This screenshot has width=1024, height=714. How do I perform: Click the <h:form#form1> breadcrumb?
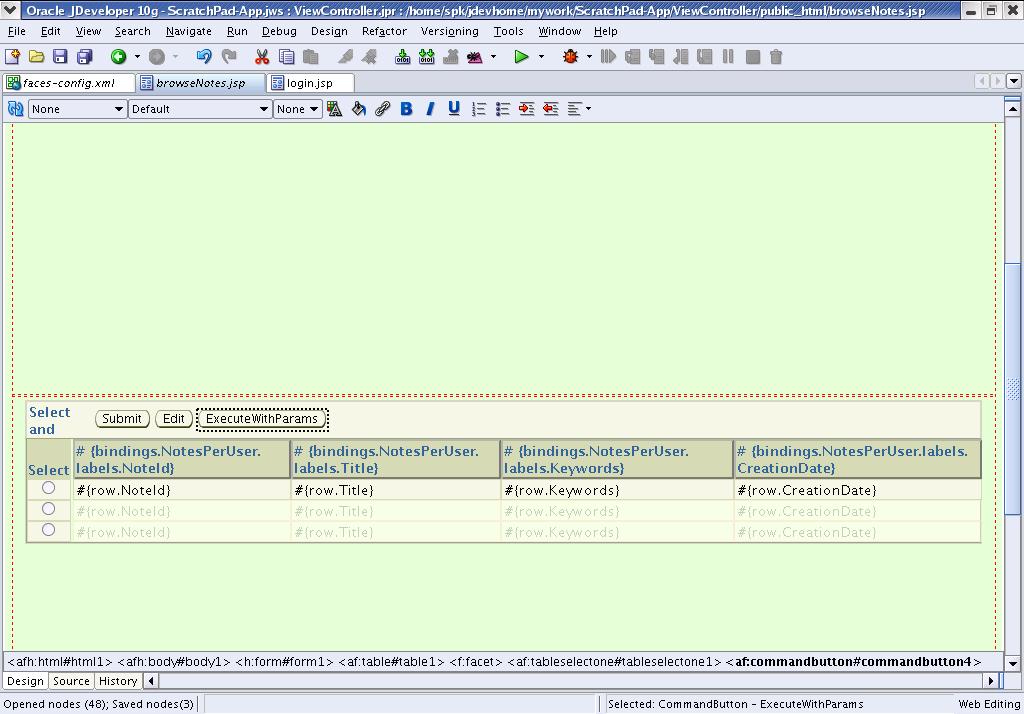(284, 662)
